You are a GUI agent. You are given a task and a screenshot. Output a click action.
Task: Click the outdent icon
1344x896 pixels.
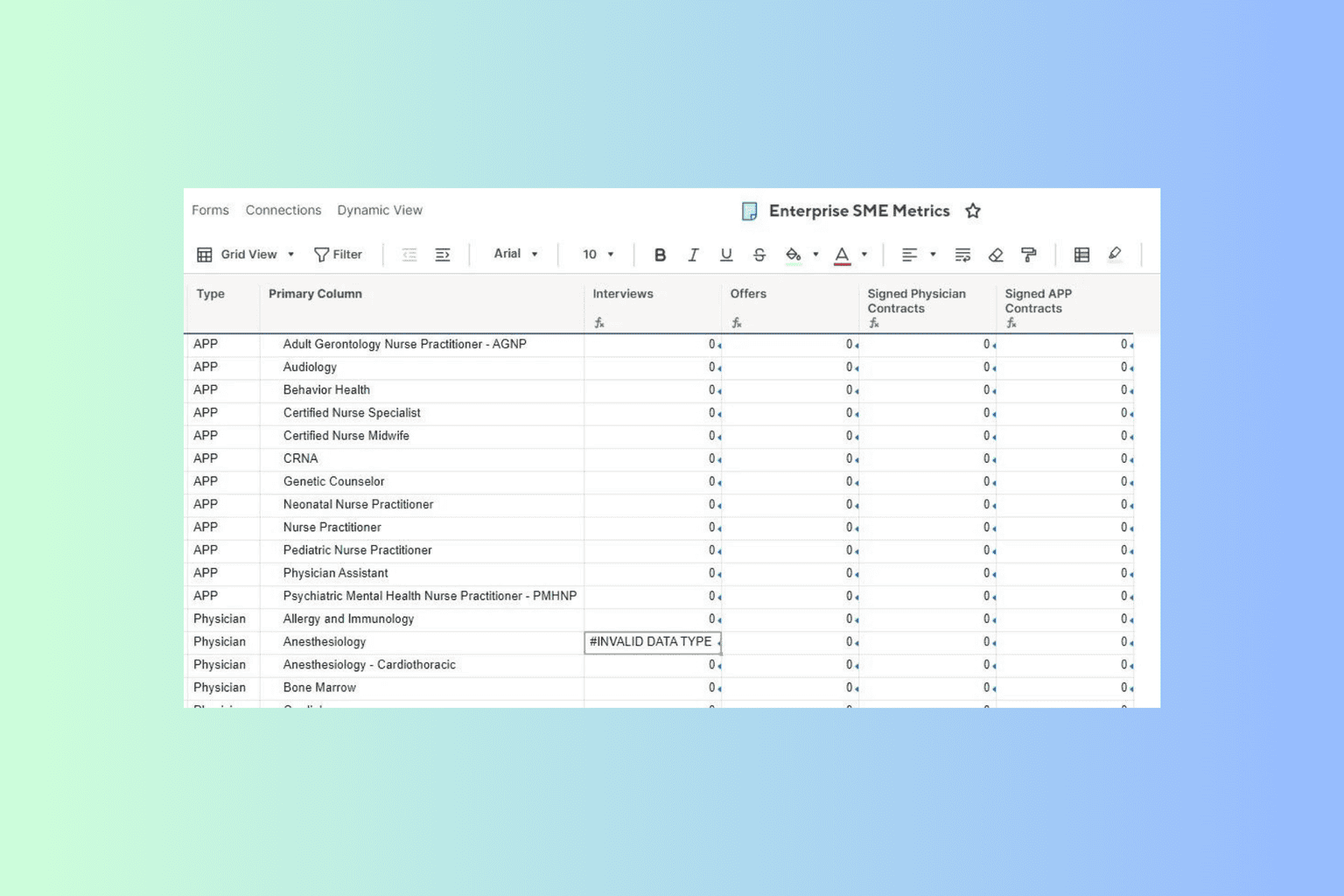(x=409, y=255)
